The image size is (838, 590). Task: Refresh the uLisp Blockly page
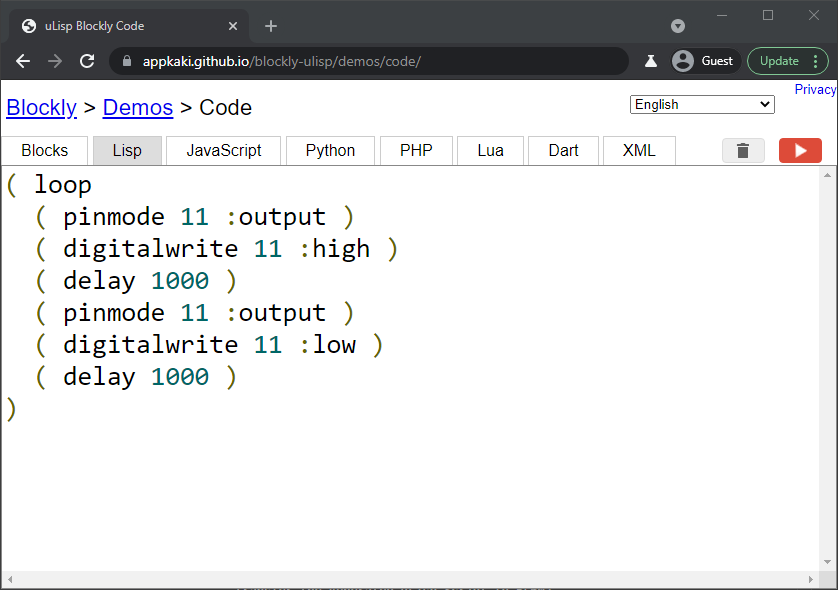tap(87, 60)
